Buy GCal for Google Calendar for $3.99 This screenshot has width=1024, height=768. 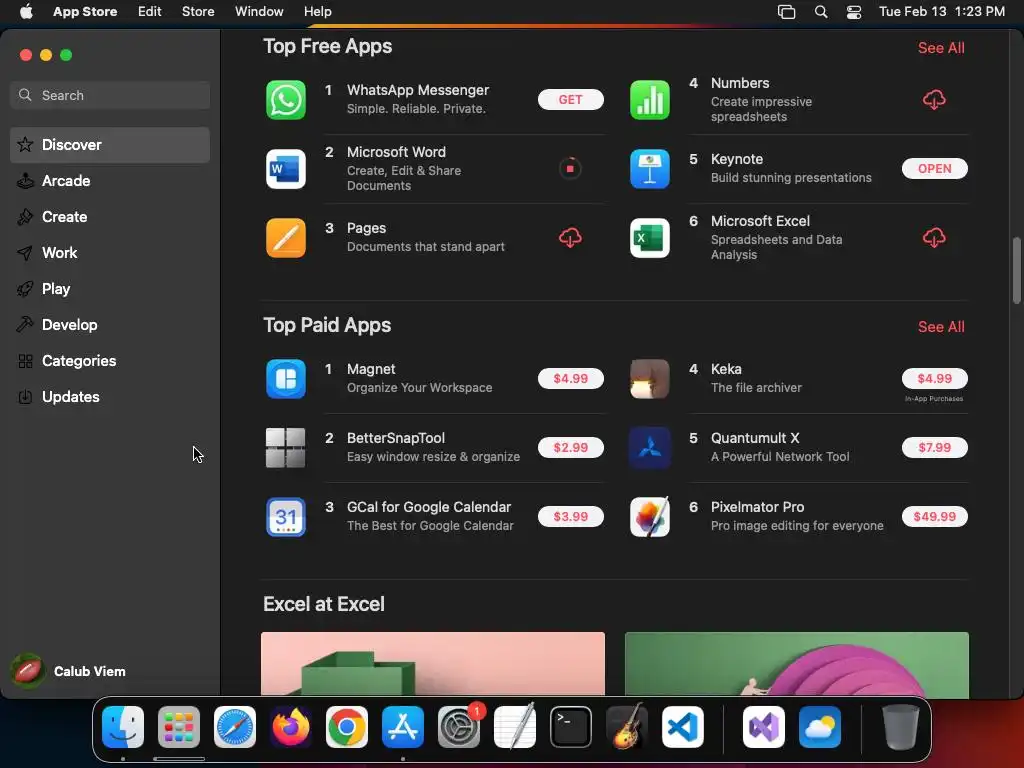(x=570, y=517)
